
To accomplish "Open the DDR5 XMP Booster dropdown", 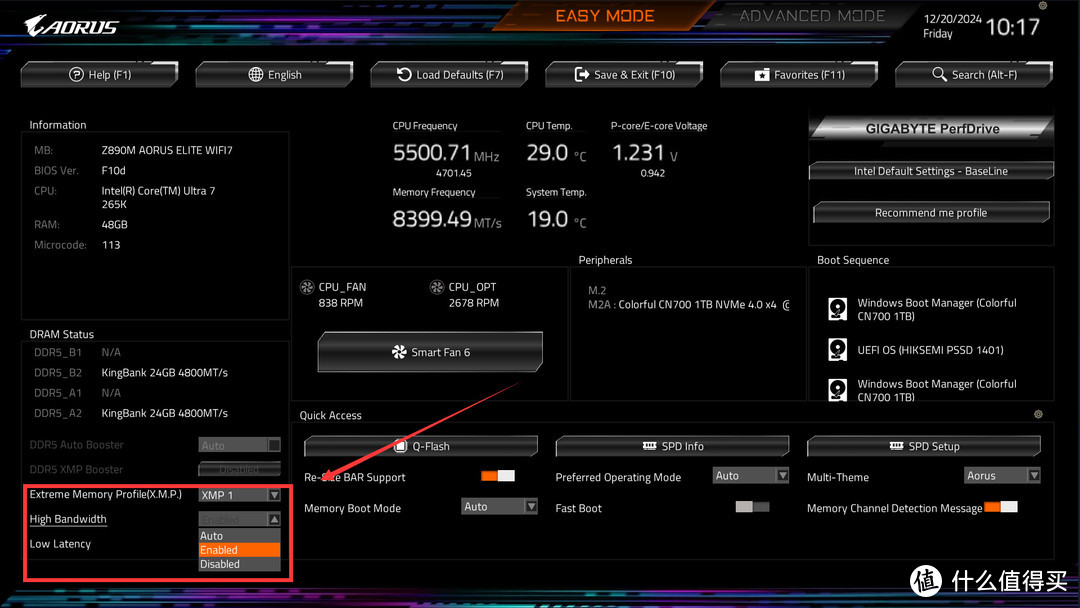I will click(240, 470).
